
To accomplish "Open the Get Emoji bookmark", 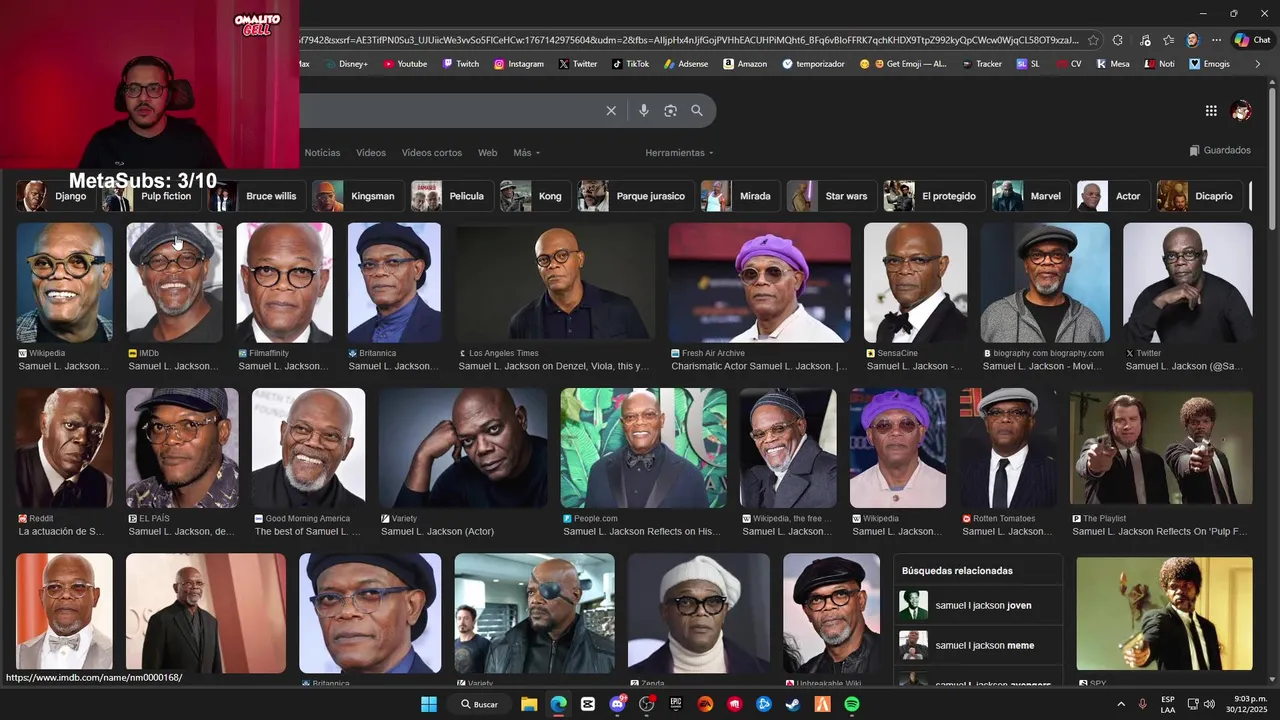I will 903,64.
